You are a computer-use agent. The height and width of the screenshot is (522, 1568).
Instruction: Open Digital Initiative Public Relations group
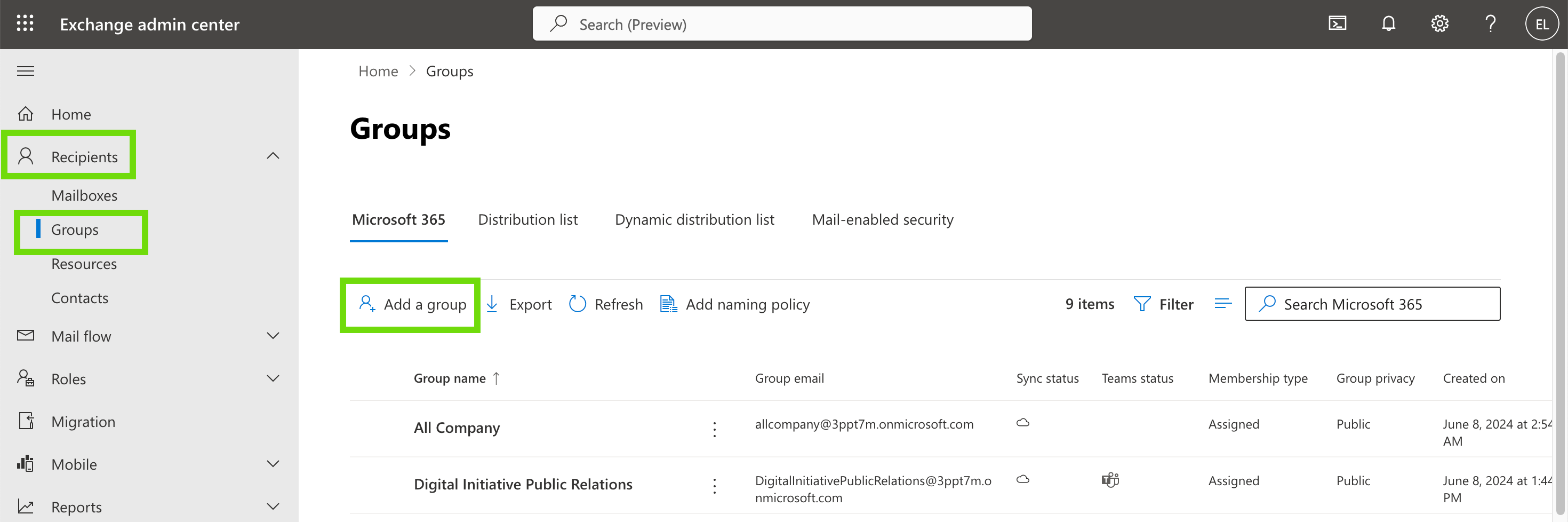tap(523, 484)
